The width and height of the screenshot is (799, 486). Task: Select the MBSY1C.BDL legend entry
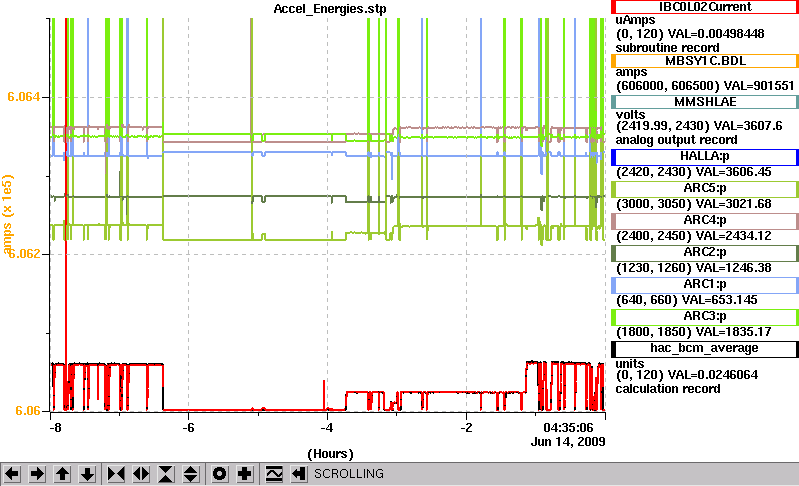705,61
